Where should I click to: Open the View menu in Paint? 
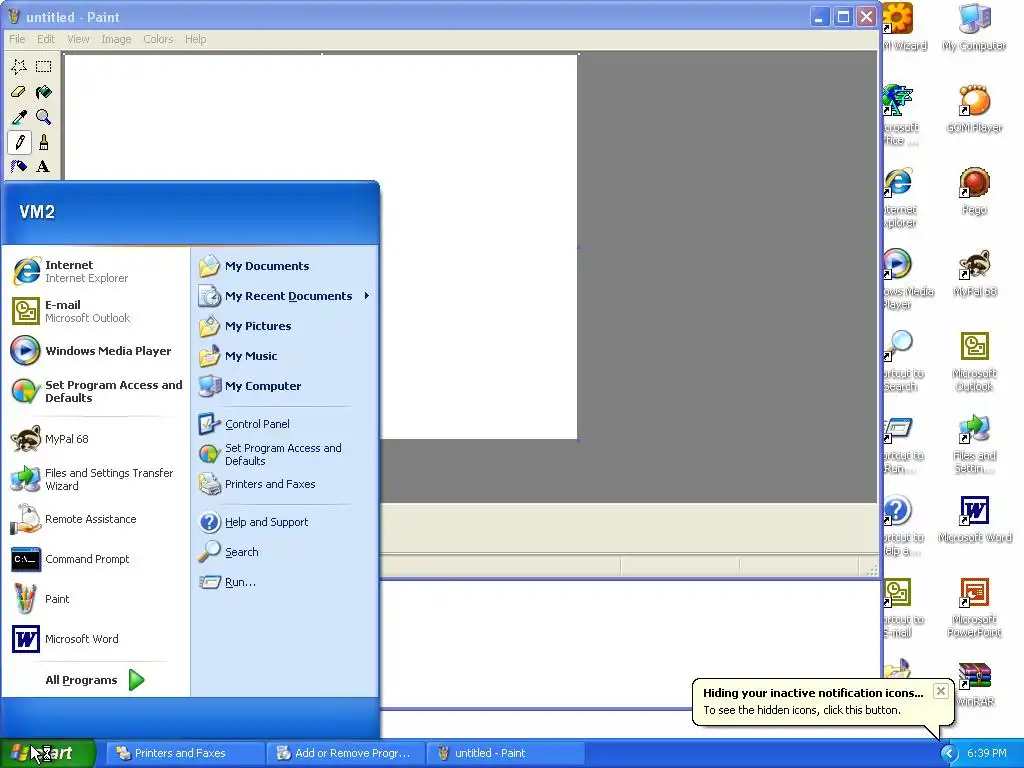[x=78, y=39]
